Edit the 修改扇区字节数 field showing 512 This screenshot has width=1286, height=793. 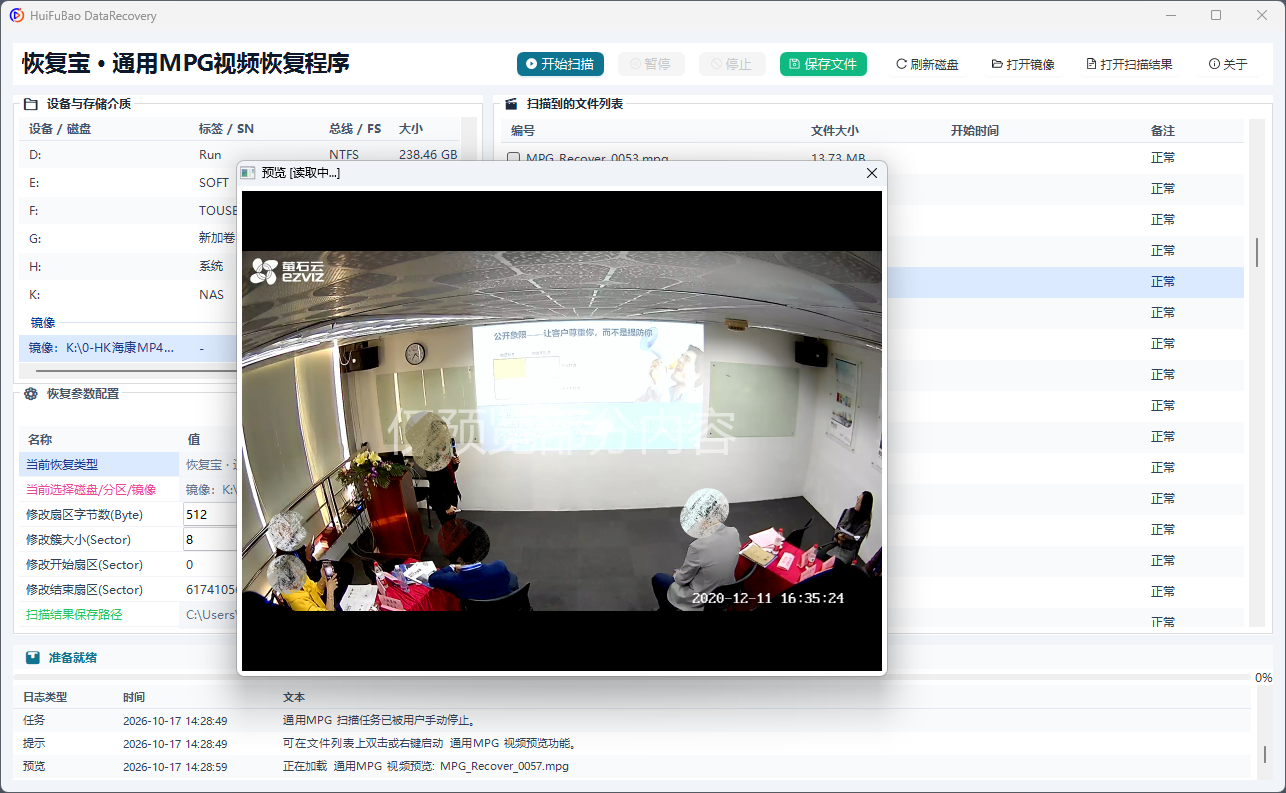[210, 515]
